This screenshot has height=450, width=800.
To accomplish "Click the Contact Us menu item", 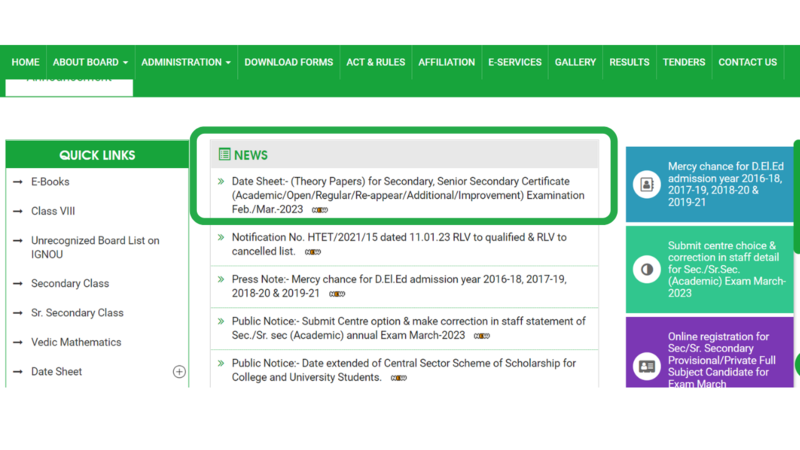I will (x=747, y=62).
